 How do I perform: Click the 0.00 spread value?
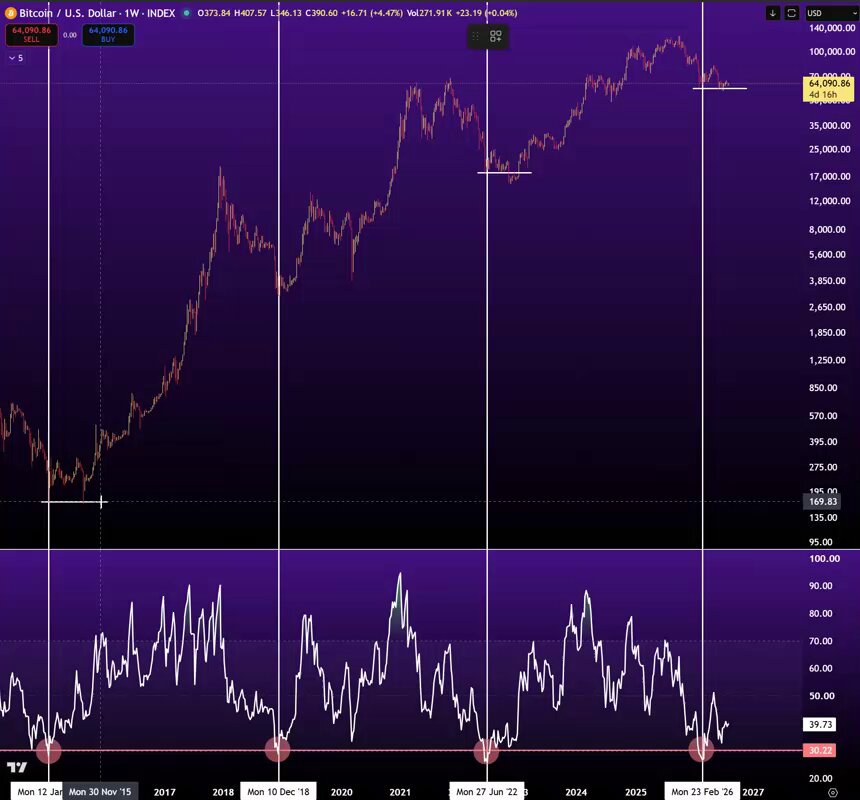click(x=70, y=35)
